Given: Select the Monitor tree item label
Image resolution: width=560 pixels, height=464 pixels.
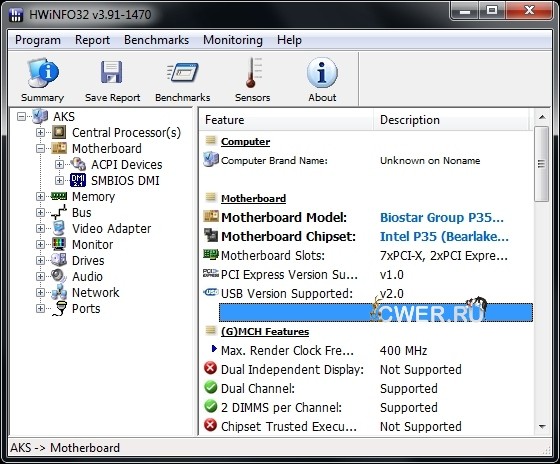Looking at the screenshot, I should point(92,245).
